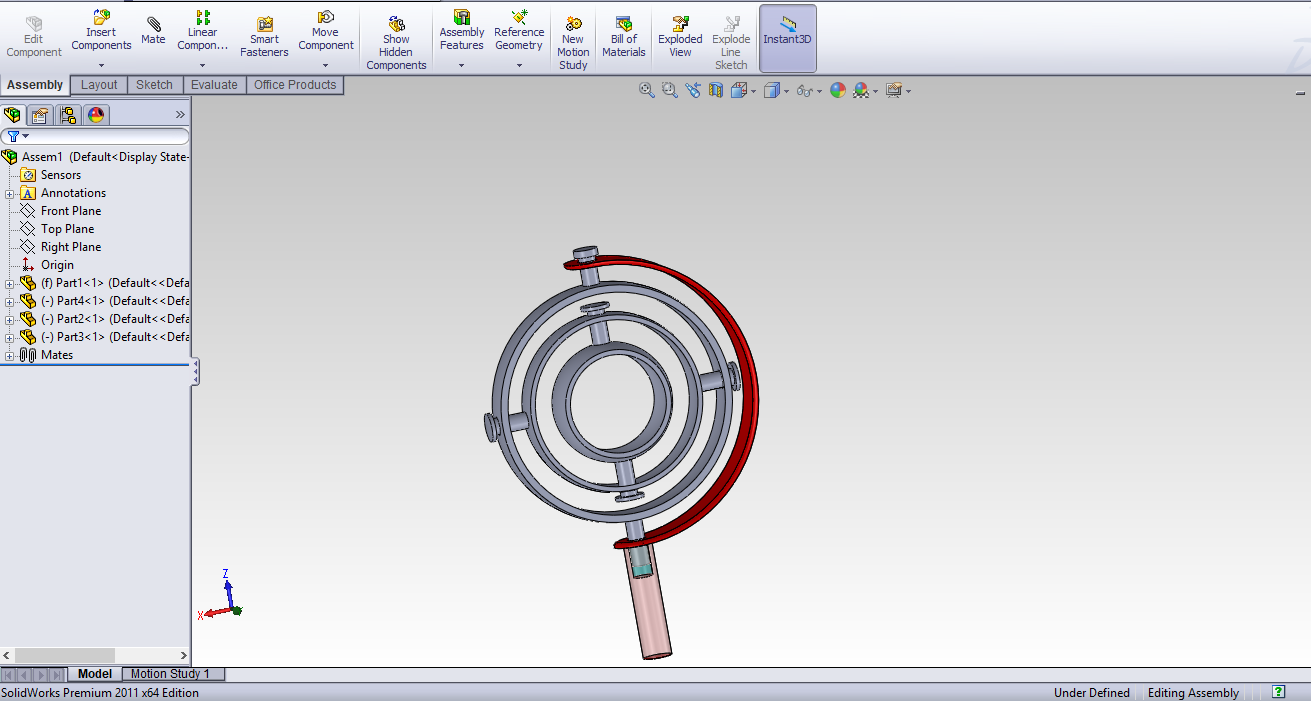1311x701 pixels.
Task: Click the Explode Line Sketch tool
Action: 731,44
